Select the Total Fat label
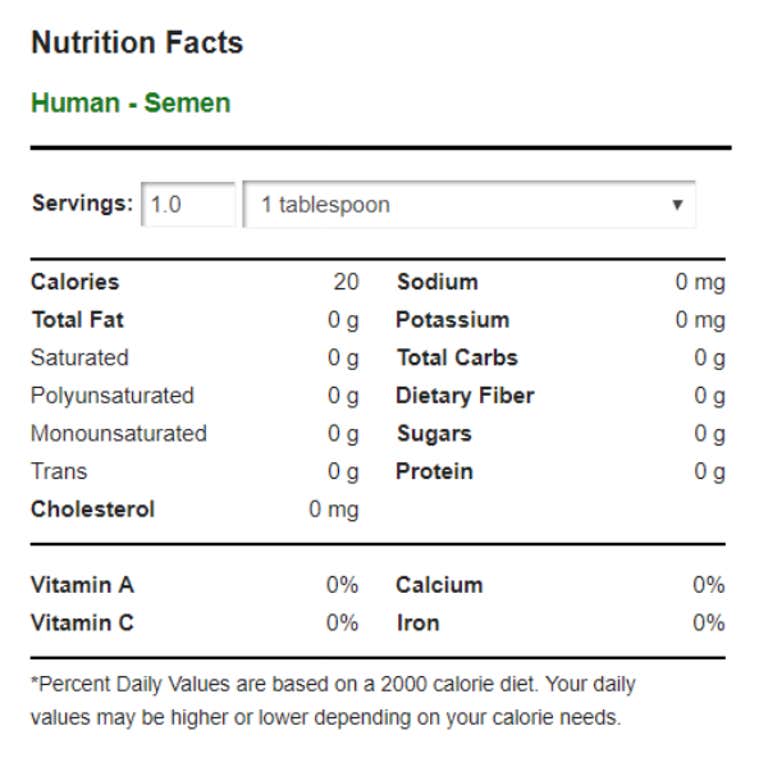Image resolution: width=768 pixels, height=767 pixels. coord(78,320)
